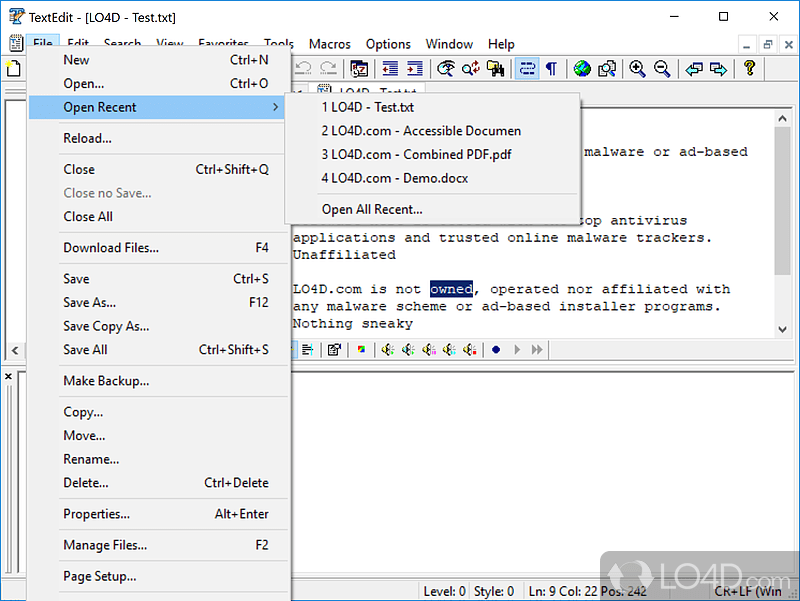Close the bottom output panel X

point(8,377)
